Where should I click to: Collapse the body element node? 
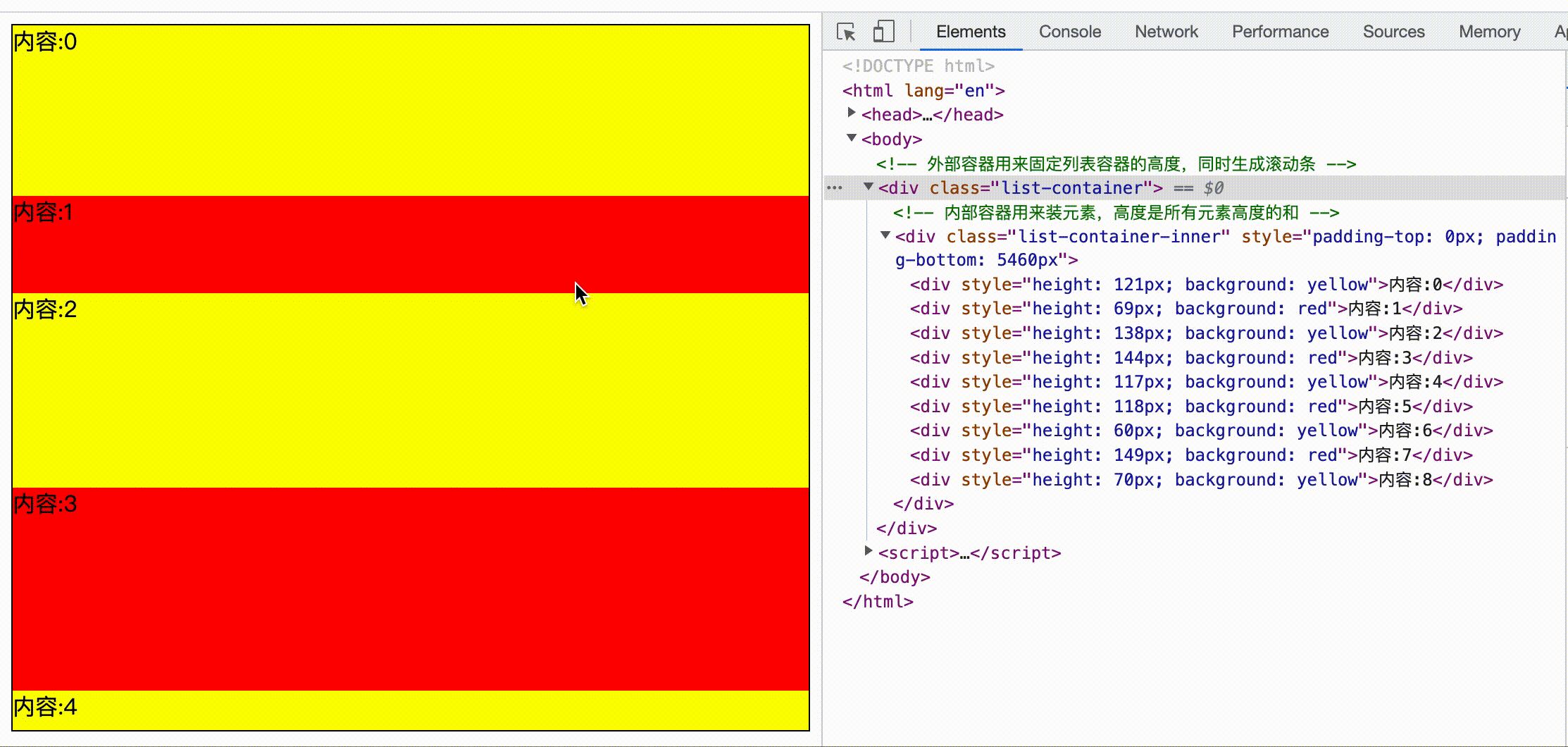[x=852, y=138]
